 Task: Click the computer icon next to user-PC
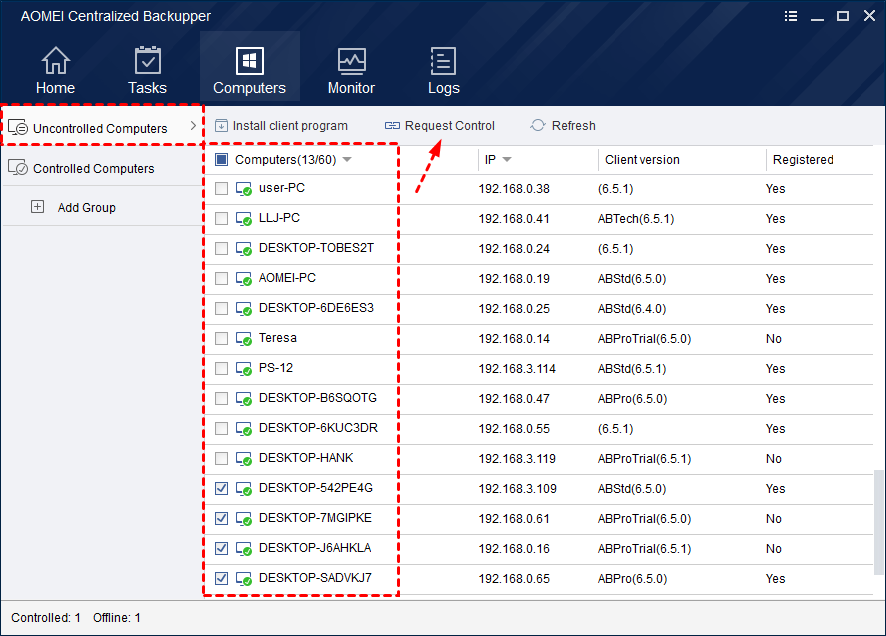[x=244, y=189]
